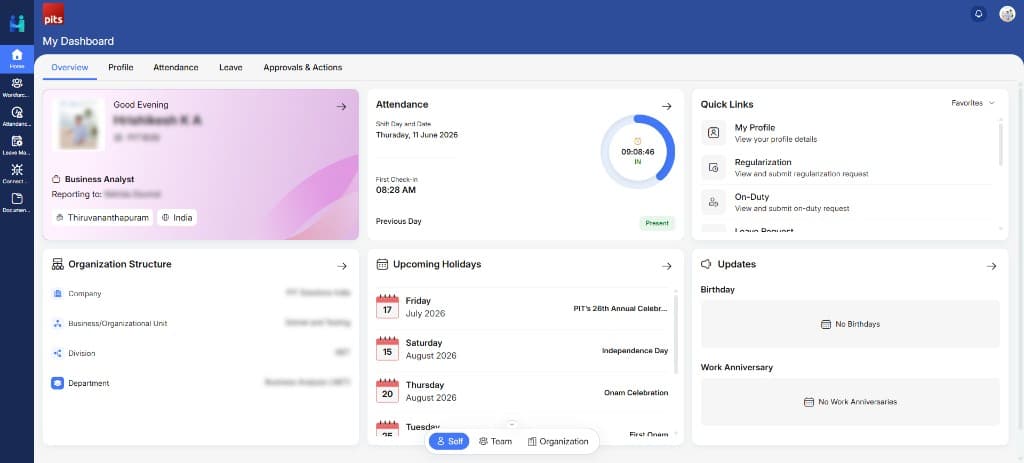Screen dimensions: 1024x463
Task: Click the No Work Anniversaries message
Action: click(850, 402)
